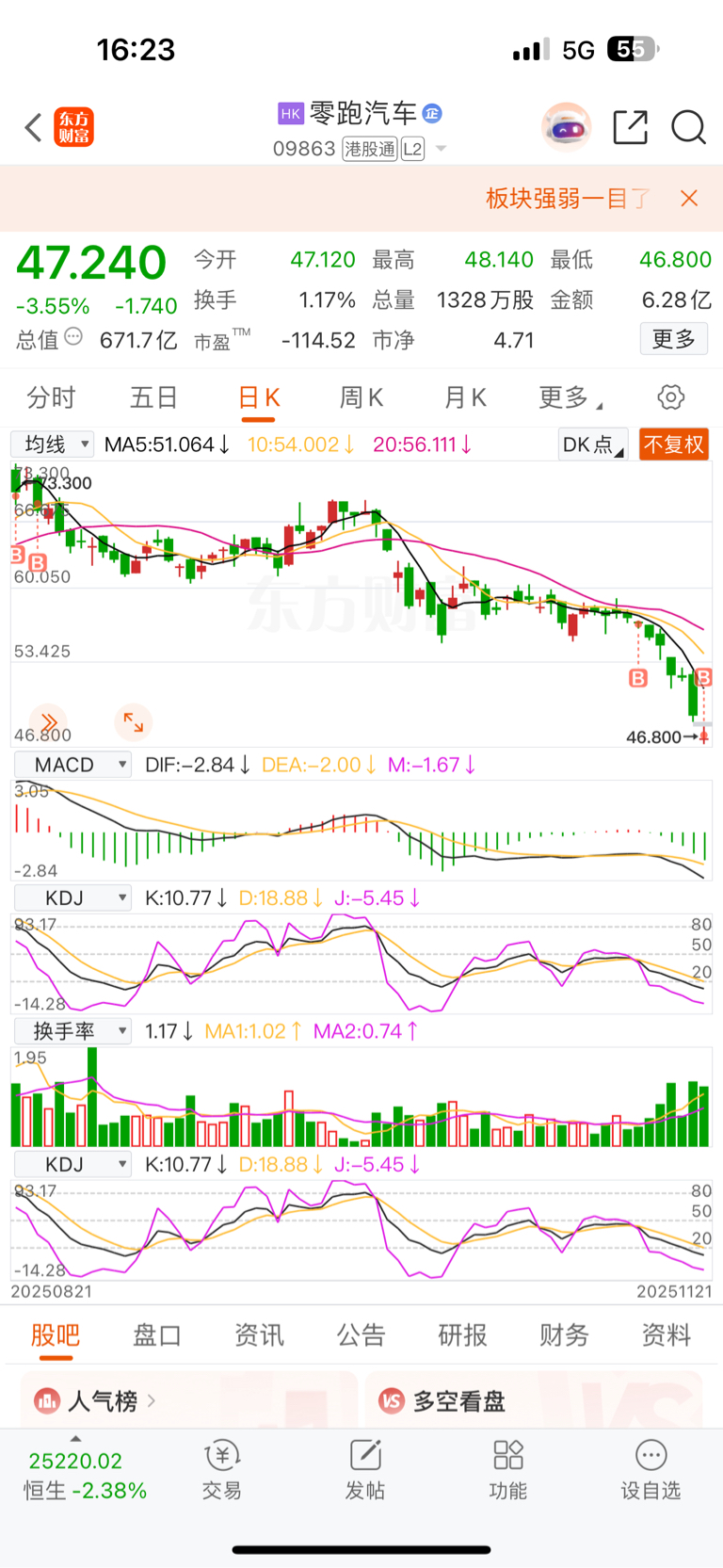Screen dimensions: 723x1568
Task: Tap the 恒生 index ticker
Action: (x=85, y=1476)
